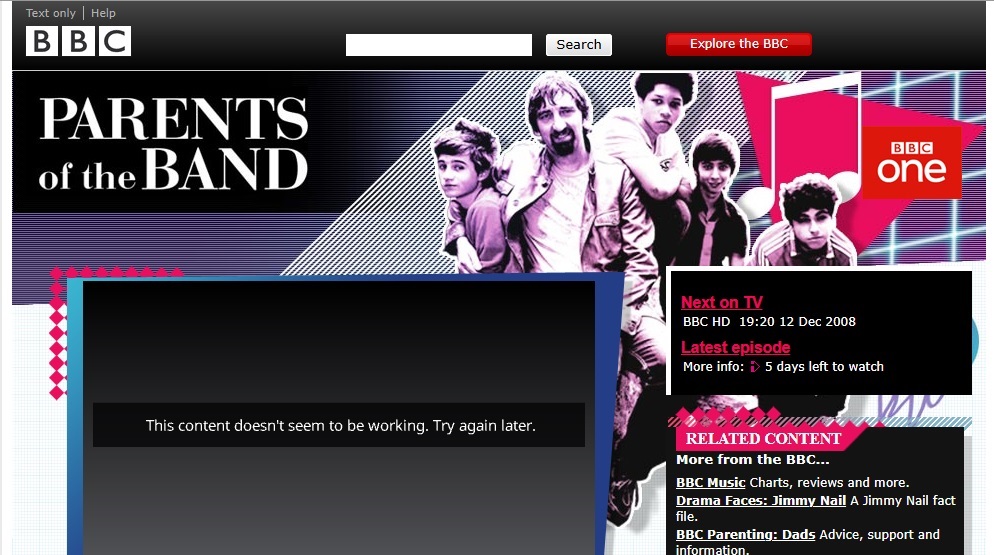Open BBC Parenting: Dads link
994x555 pixels.
746,535
